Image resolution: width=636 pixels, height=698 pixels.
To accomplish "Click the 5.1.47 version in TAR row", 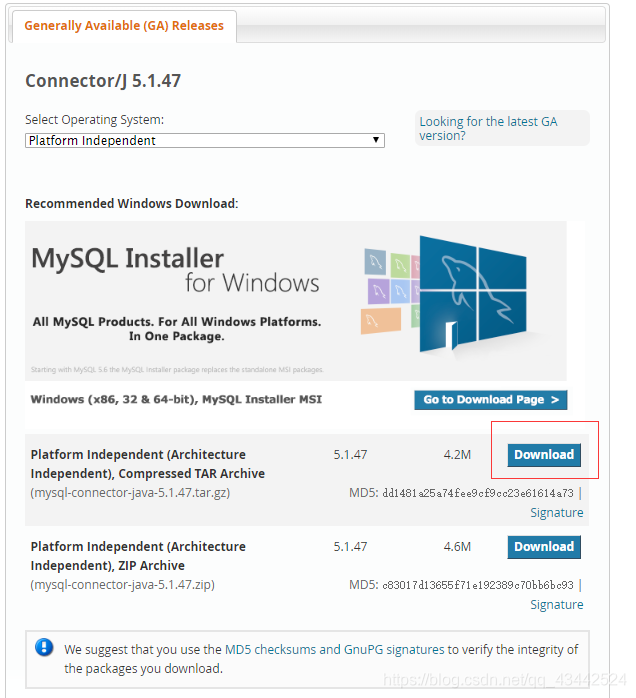I will pyautogui.click(x=350, y=455).
